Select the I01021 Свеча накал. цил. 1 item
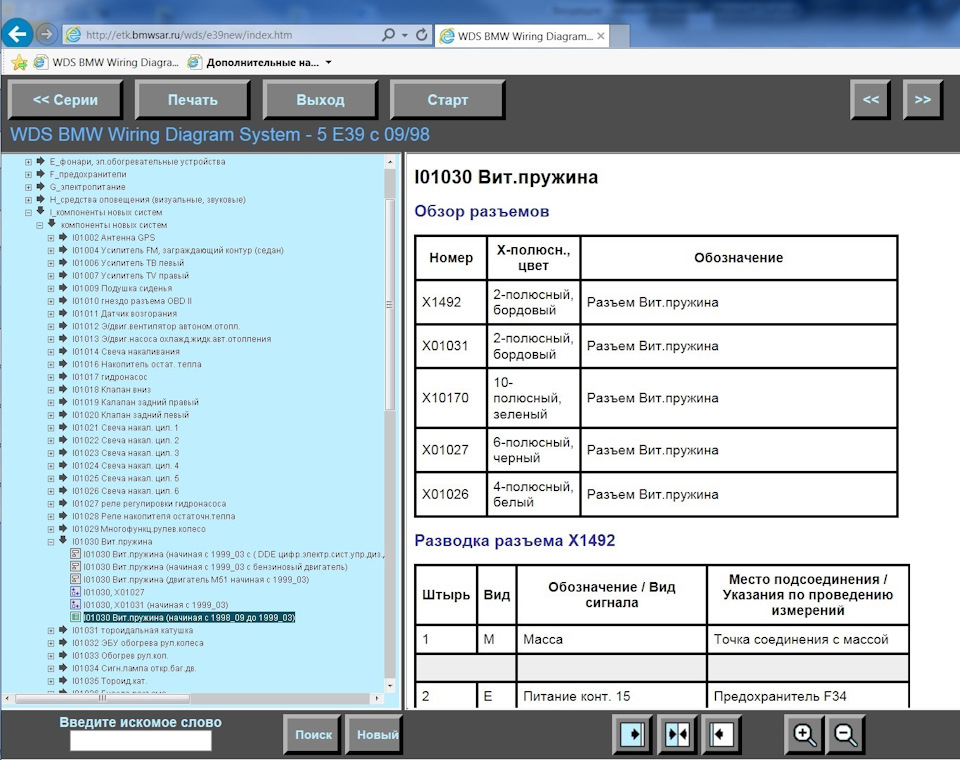This screenshot has height=760, width=960. pyautogui.click(x=125, y=427)
